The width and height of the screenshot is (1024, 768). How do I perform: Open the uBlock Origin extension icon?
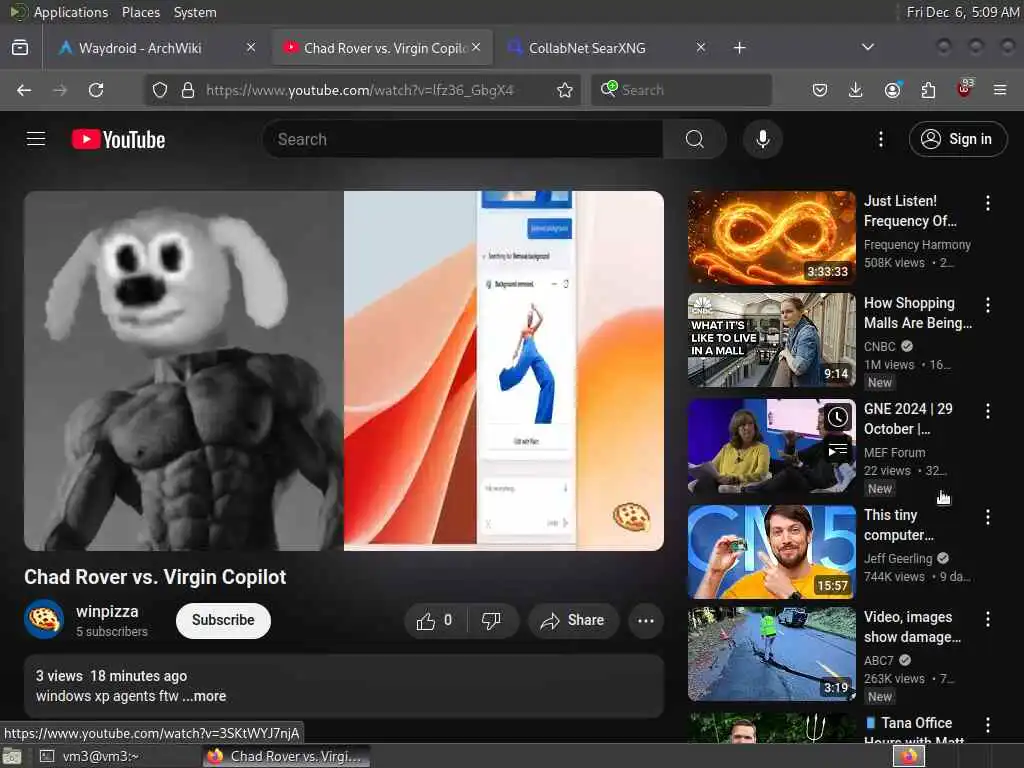[964, 89]
